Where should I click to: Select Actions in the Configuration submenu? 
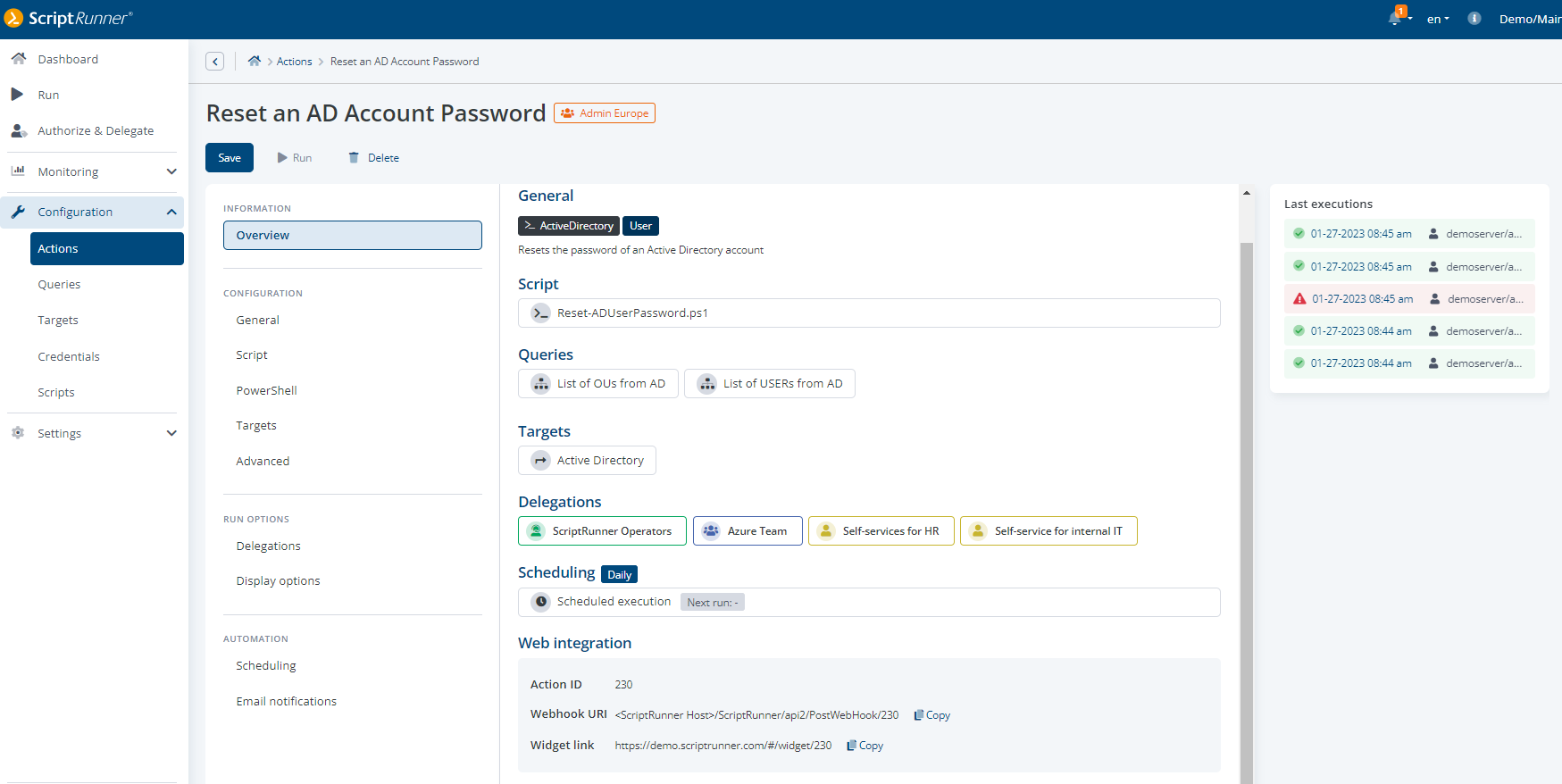point(107,248)
